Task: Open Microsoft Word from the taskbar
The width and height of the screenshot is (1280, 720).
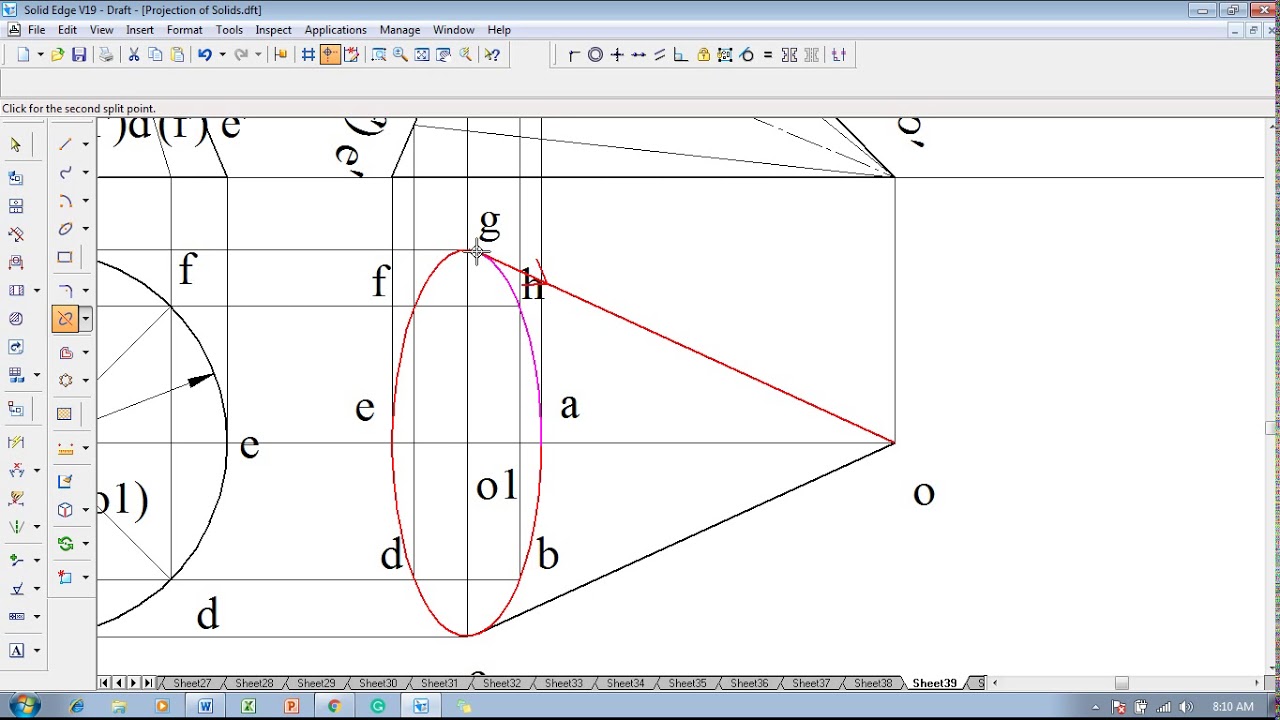Action: click(205, 706)
